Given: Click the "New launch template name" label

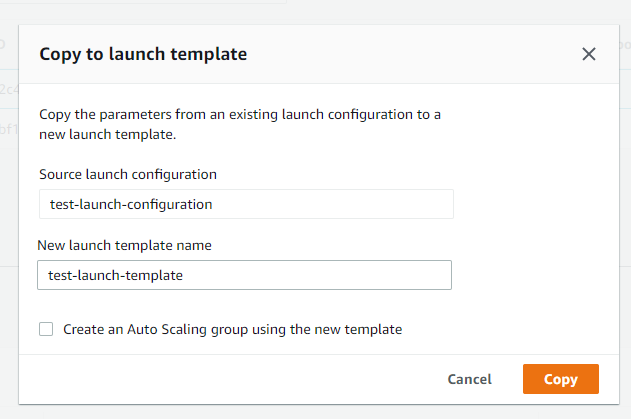Looking at the screenshot, I should pyautogui.click(x=124, y=245).
